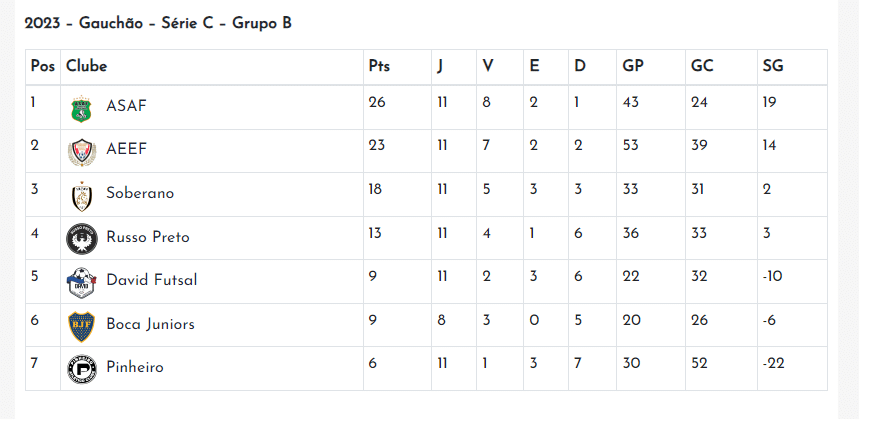Click the AEEF club logo
This screenshot has width=892, height=436.
tap(82, 152)
